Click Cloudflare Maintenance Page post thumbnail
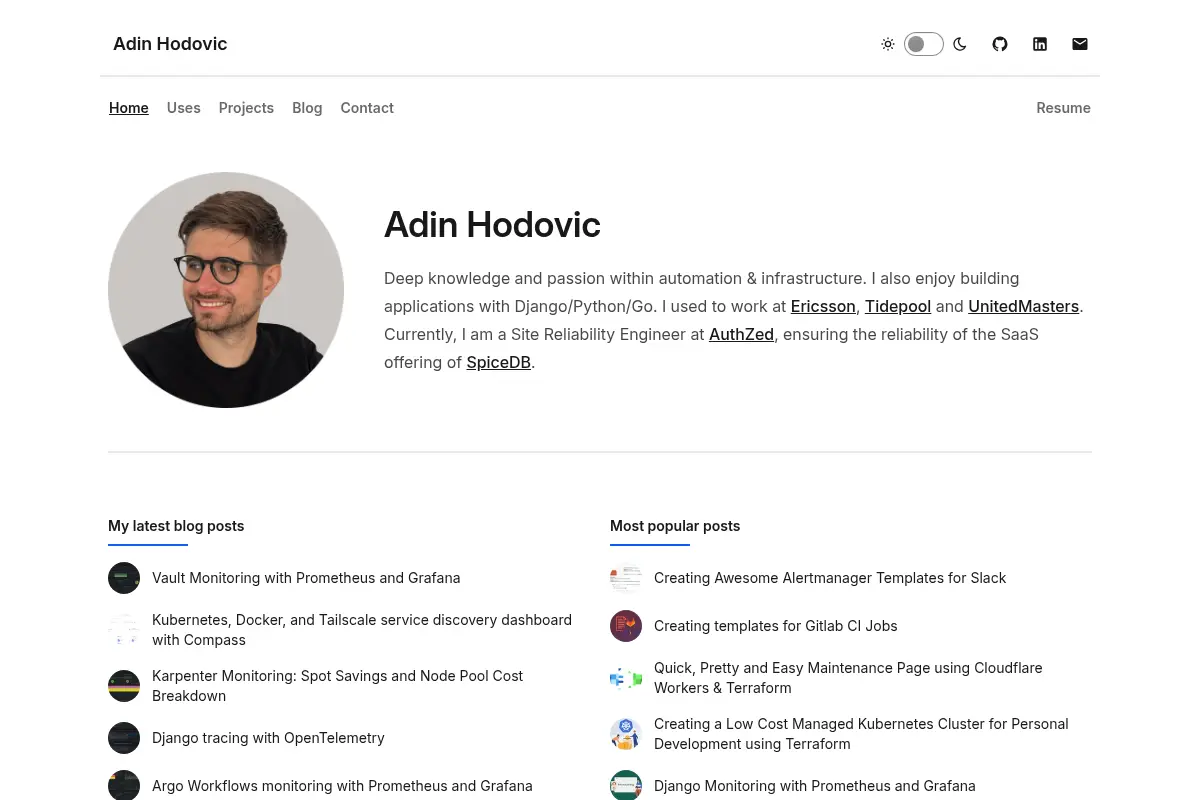 pyautogui.click(x=626, y=678)
